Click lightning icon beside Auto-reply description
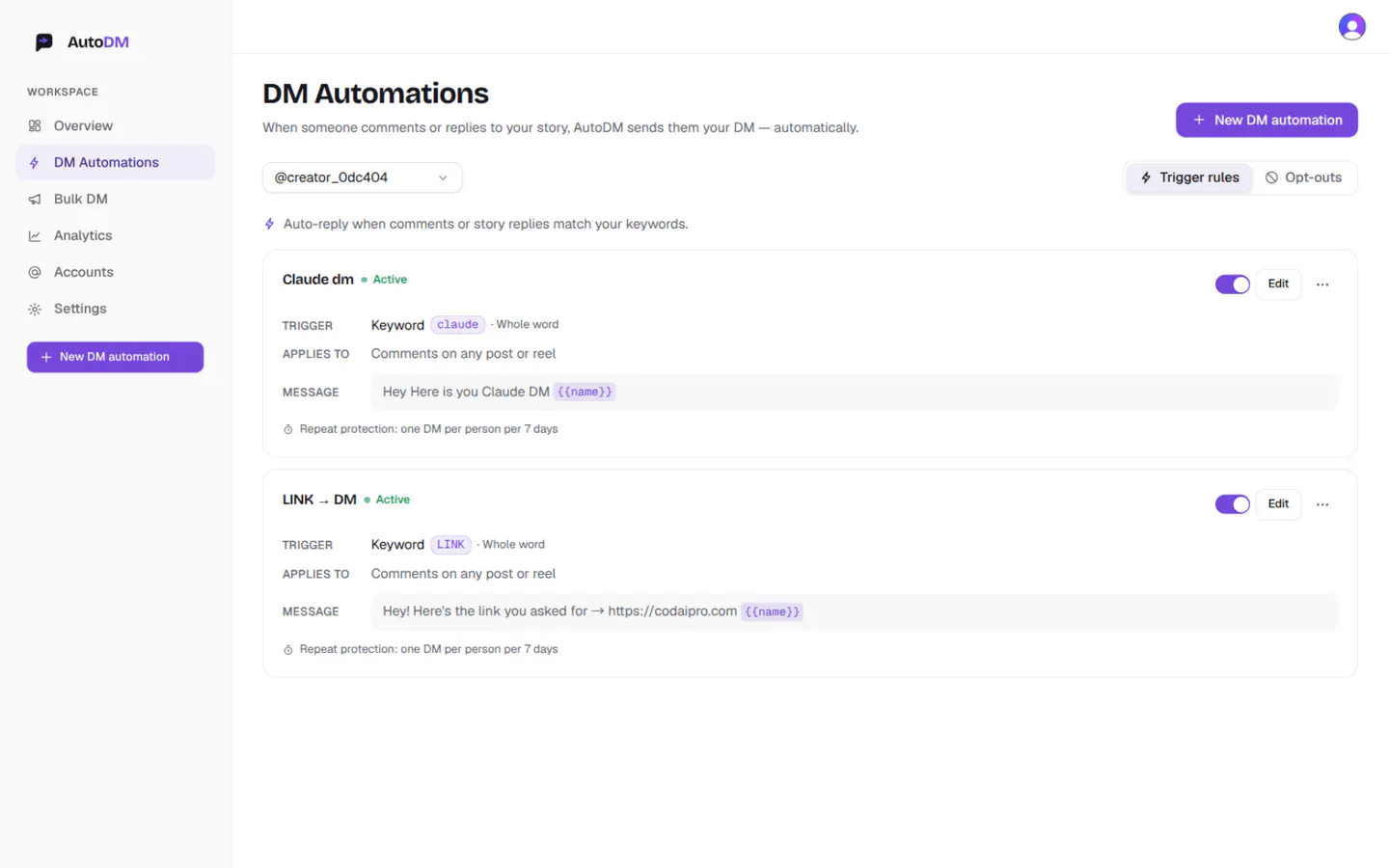 (270, 224)
